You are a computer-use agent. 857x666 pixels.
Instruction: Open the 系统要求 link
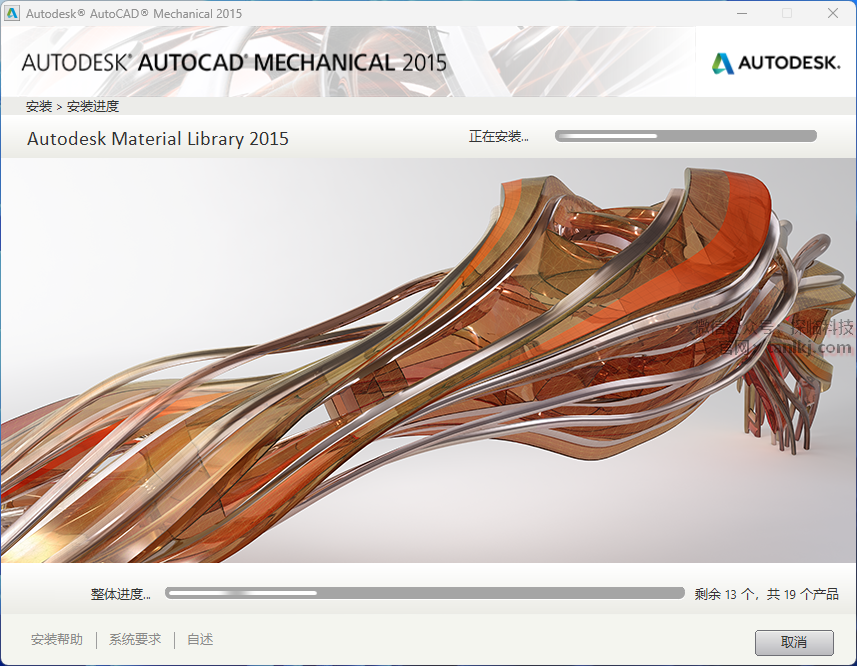click(x=135, y=640)
